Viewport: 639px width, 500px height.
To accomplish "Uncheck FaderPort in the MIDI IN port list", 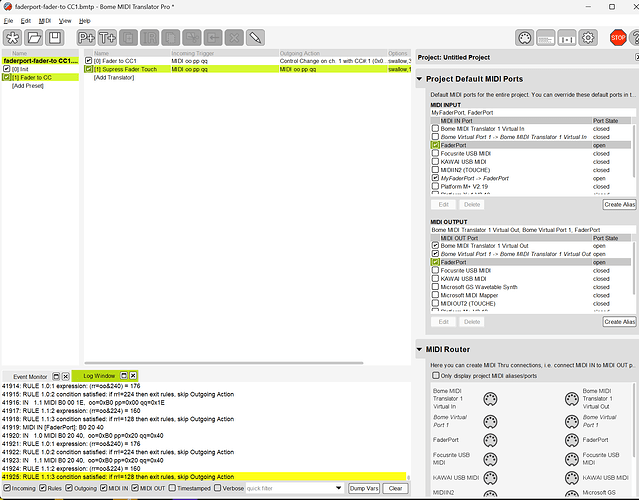I will pos(435,145).
